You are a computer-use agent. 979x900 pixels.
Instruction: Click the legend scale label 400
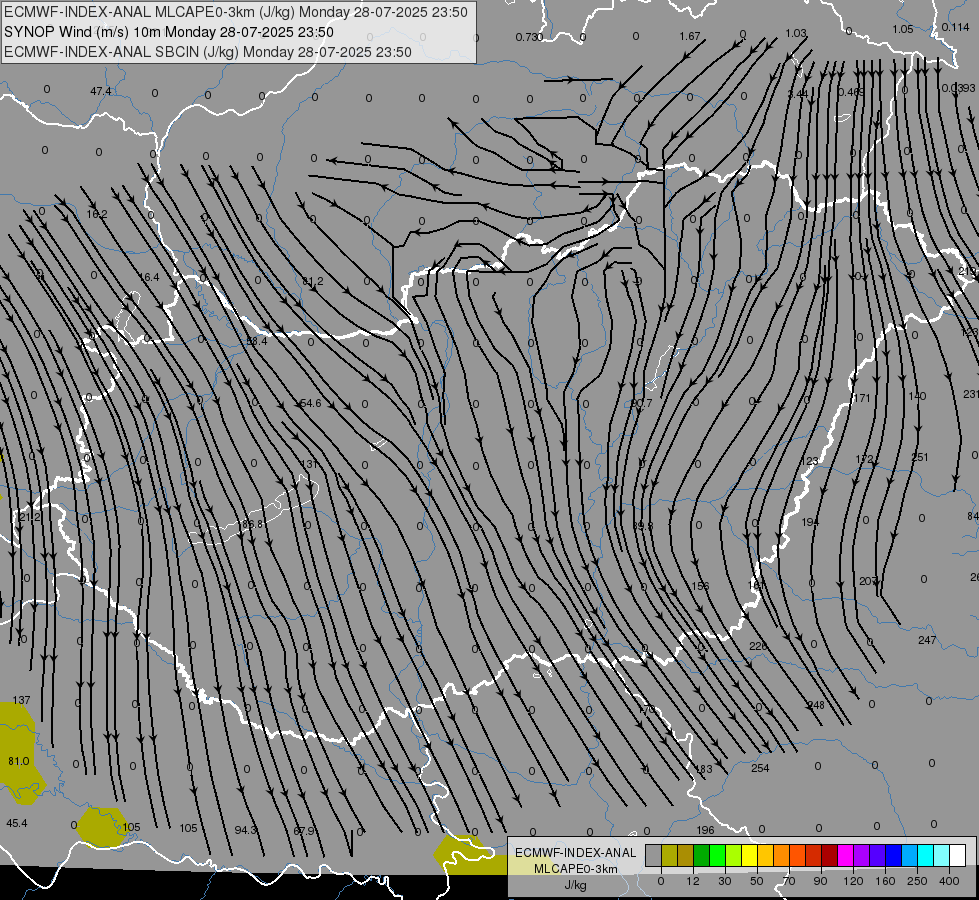(x=949, y=881)
